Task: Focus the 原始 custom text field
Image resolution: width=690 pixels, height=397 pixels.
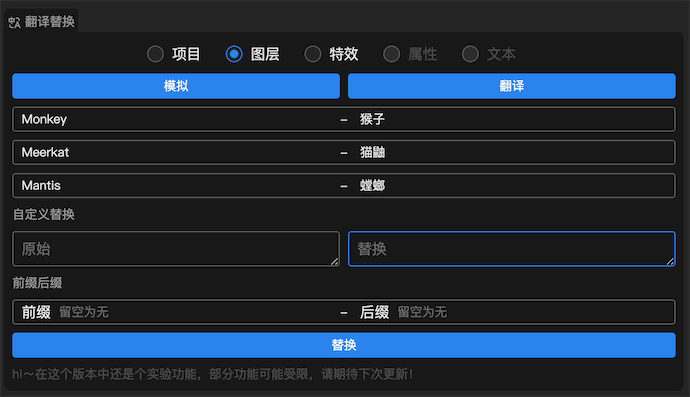Action: click(176, 249)
